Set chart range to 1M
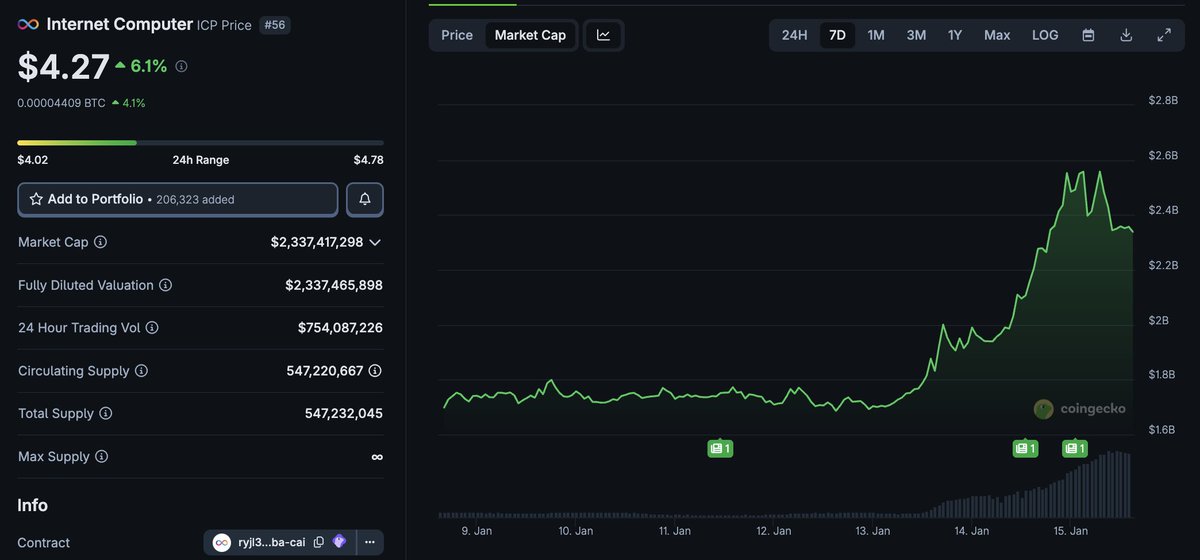Viewport: 1200px width, 560px height. tap(876, 35)
